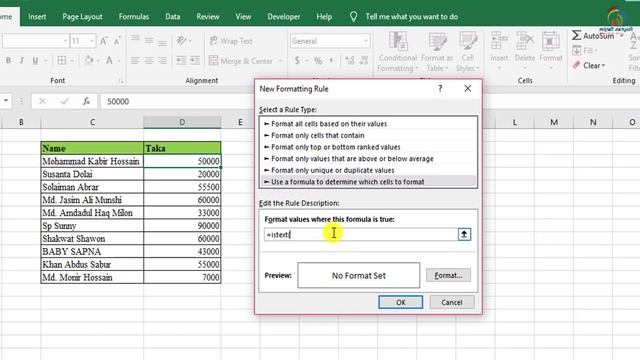Click the rule formula input box
The image size is (640, 360).
click(361, 234)
